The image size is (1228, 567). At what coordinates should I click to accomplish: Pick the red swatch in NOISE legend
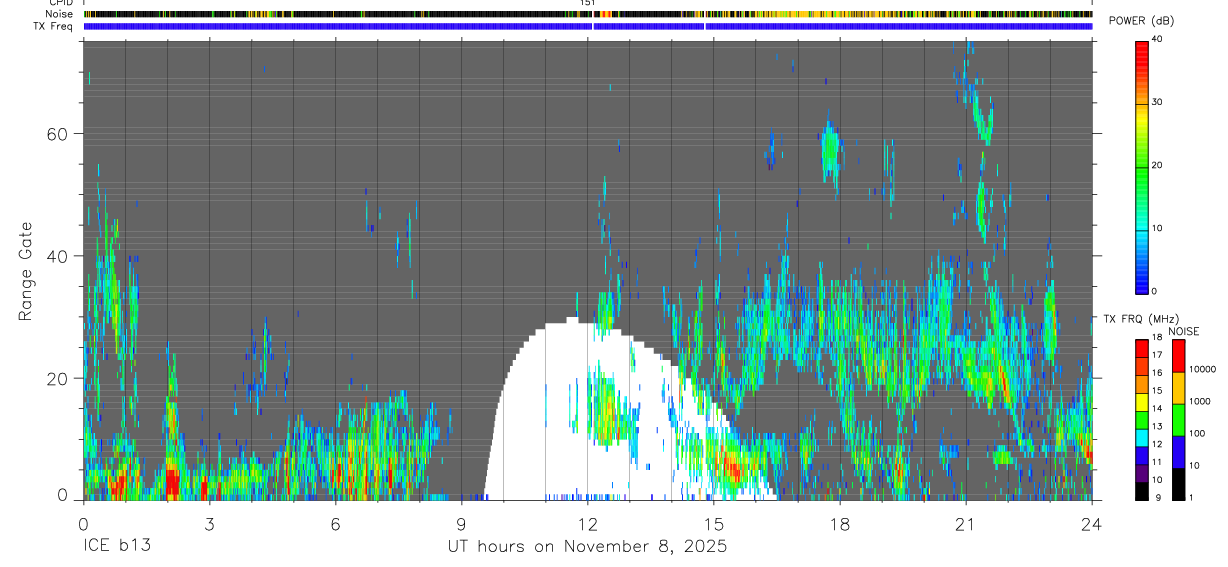[1177, 356]
